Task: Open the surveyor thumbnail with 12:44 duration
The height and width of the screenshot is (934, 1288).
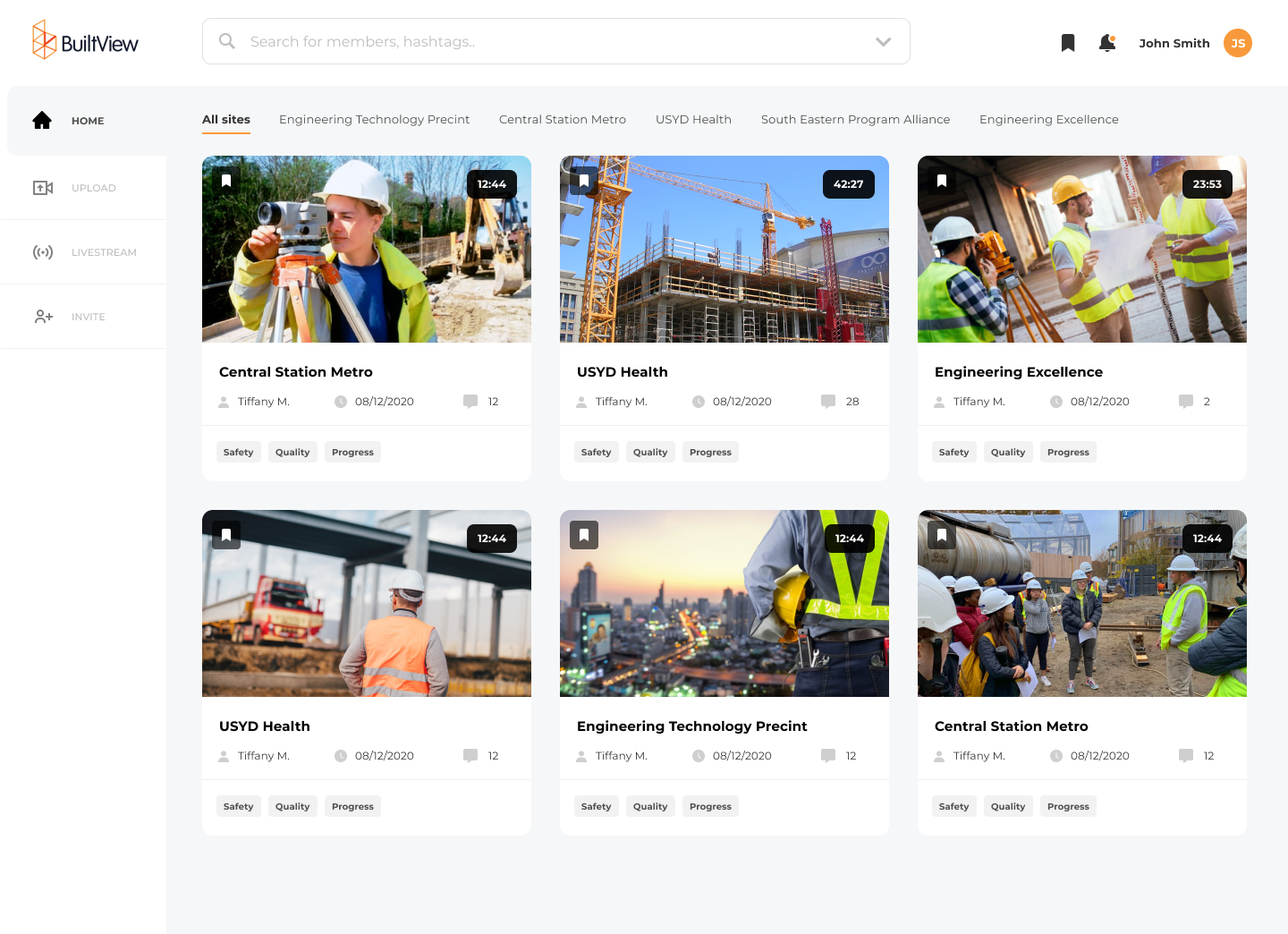Action: point(367,250)
